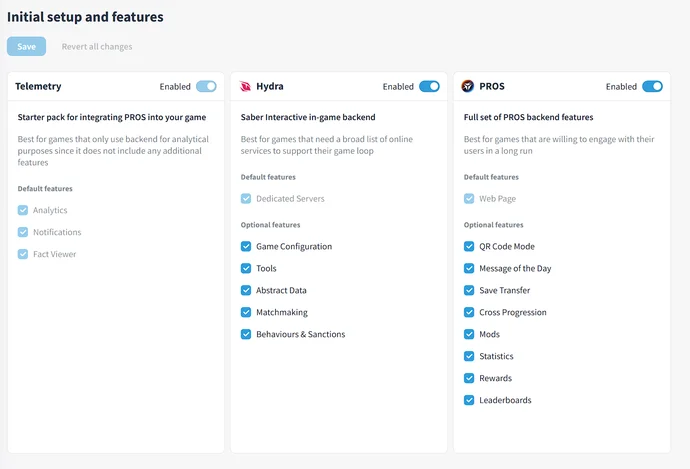Click 'Best for games that are willing to engage' description
690x469 pixels.
coord(559,145)
